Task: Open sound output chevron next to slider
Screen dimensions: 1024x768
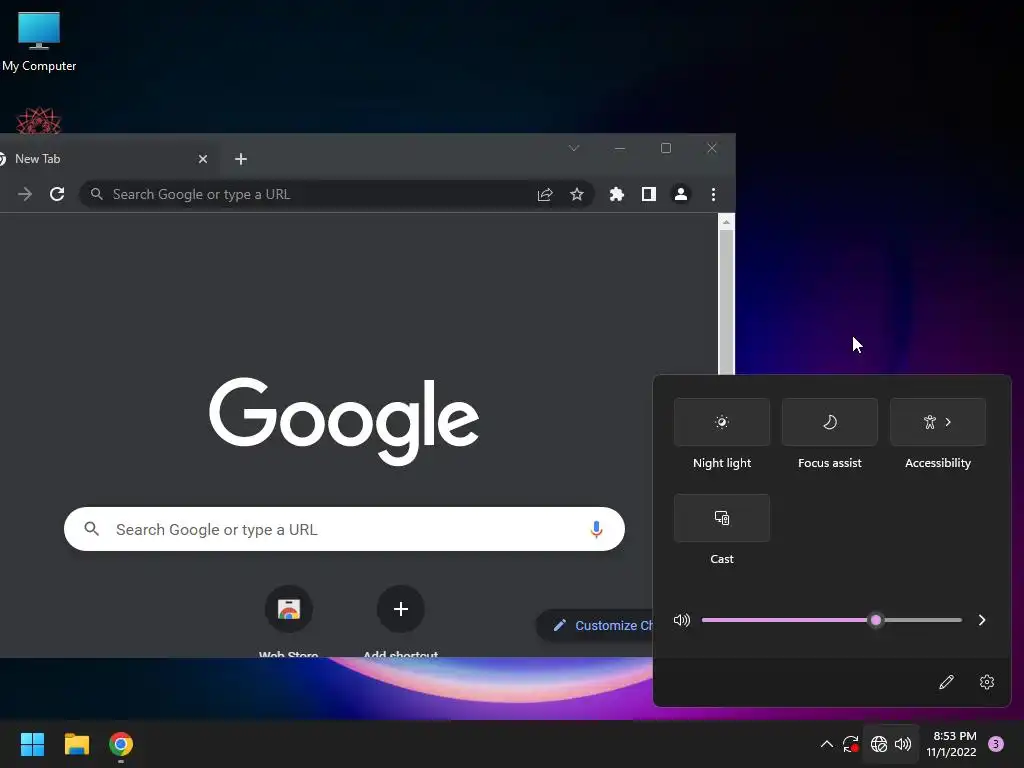Action: (x=982, y=620)
